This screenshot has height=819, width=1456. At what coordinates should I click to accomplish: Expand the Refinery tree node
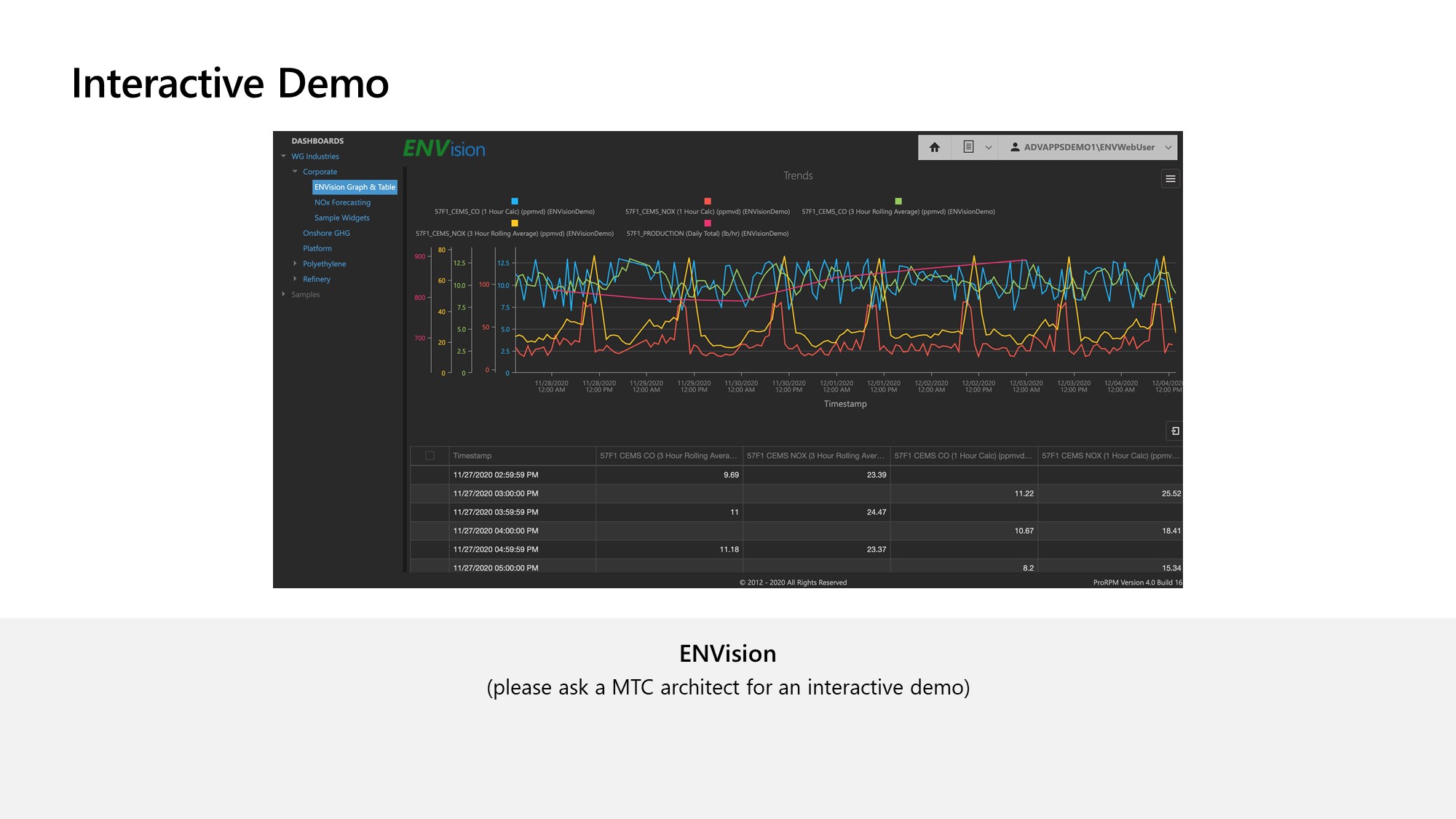(295, 279)
